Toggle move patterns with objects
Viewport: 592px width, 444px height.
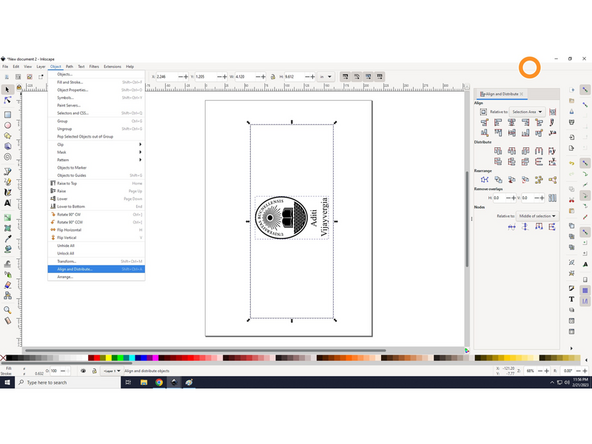coord(379,77)
